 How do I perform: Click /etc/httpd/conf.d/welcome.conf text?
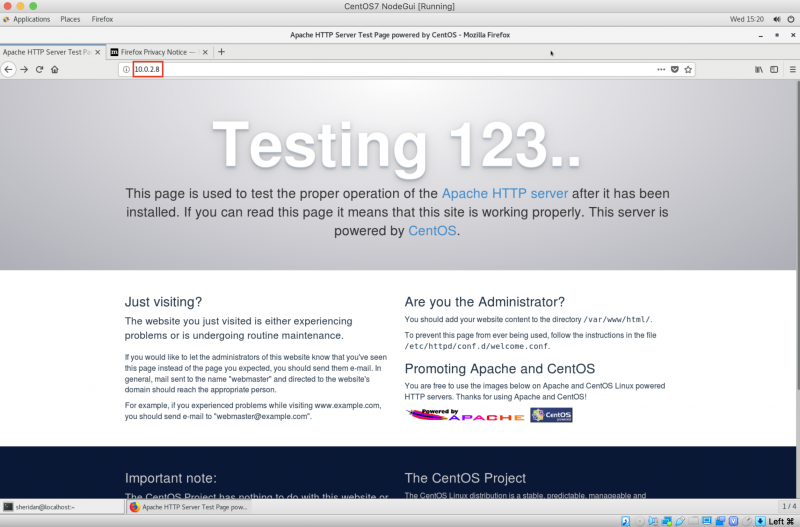coord(476,346)
